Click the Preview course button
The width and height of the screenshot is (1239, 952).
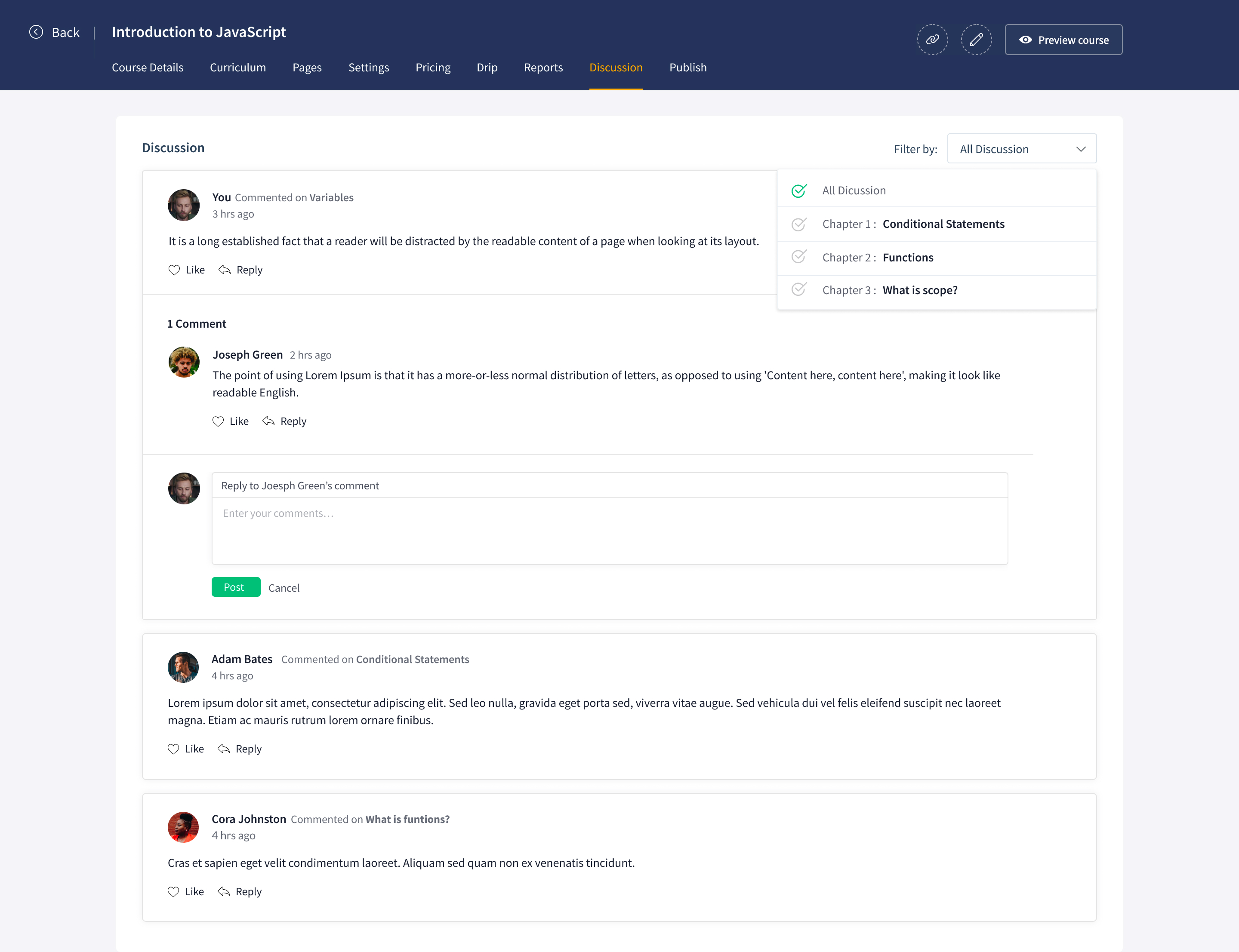tap(1063, 40)
